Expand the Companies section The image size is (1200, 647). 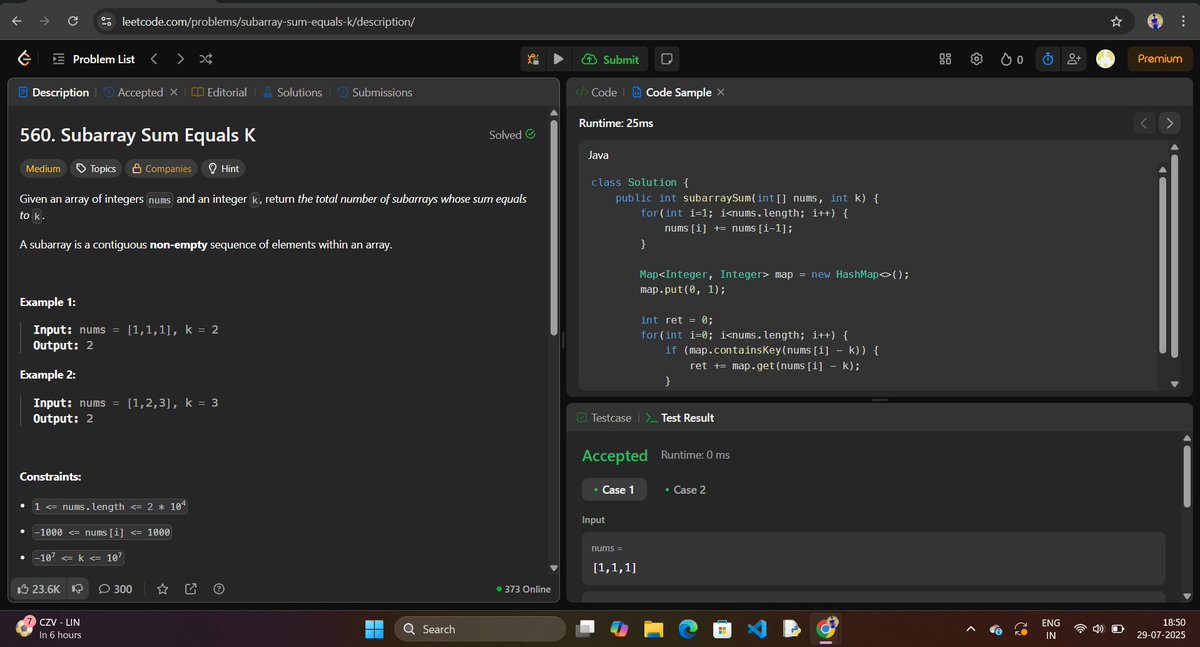pyautogui.click(x=161, y=168)
